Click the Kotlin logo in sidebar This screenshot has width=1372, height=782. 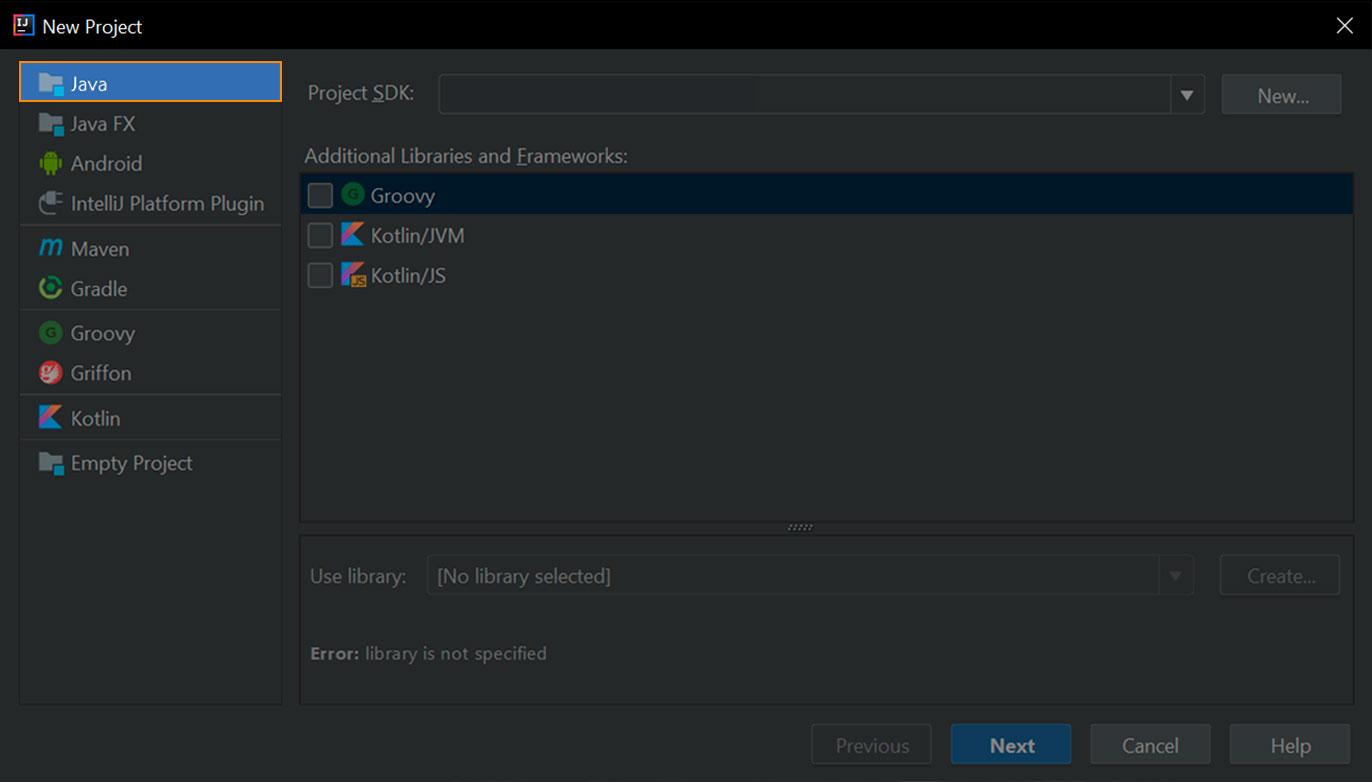pos(50,418)
